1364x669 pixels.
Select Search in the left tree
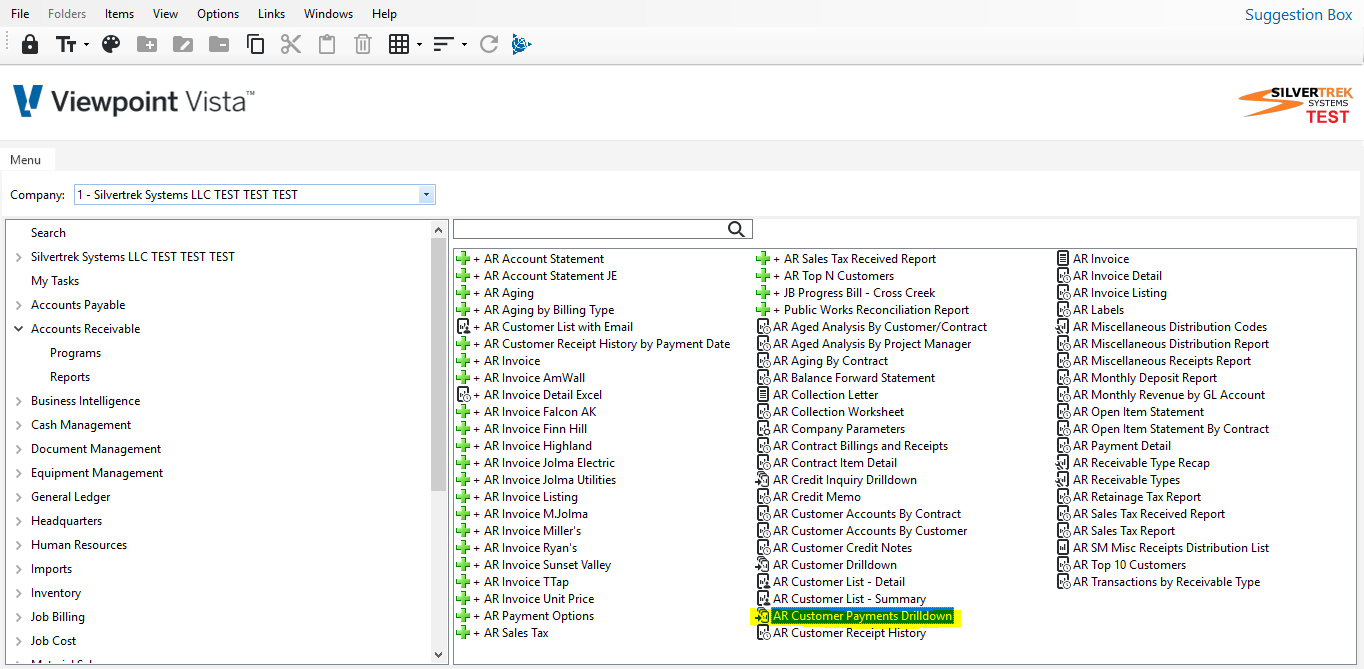(x=48, y=233)
